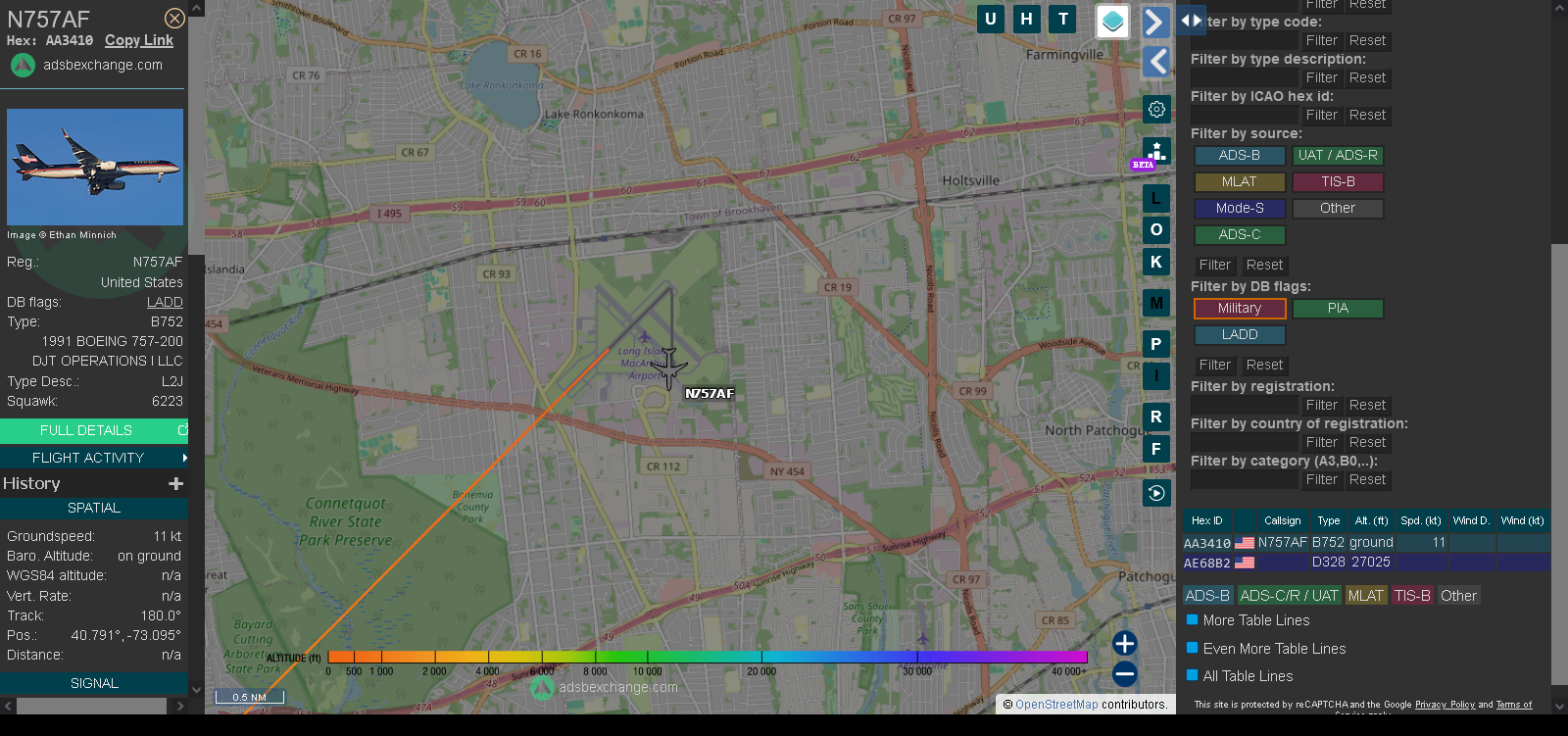
Task: Open the settings gear on the map
Action: pyautogui.click(x=1156, y=109)
